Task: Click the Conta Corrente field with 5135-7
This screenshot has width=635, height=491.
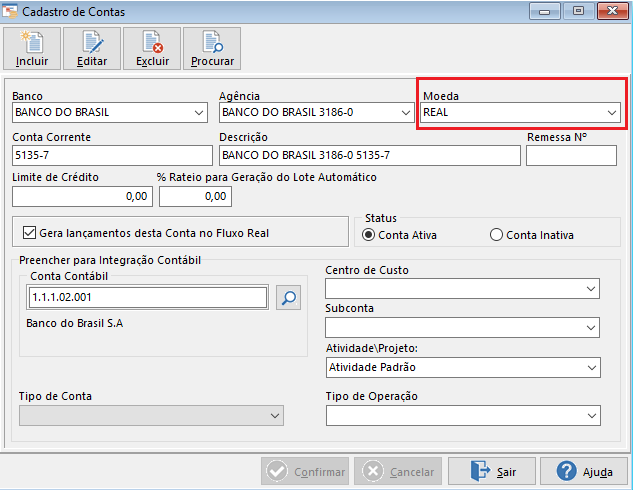Action: pos(112,156)
